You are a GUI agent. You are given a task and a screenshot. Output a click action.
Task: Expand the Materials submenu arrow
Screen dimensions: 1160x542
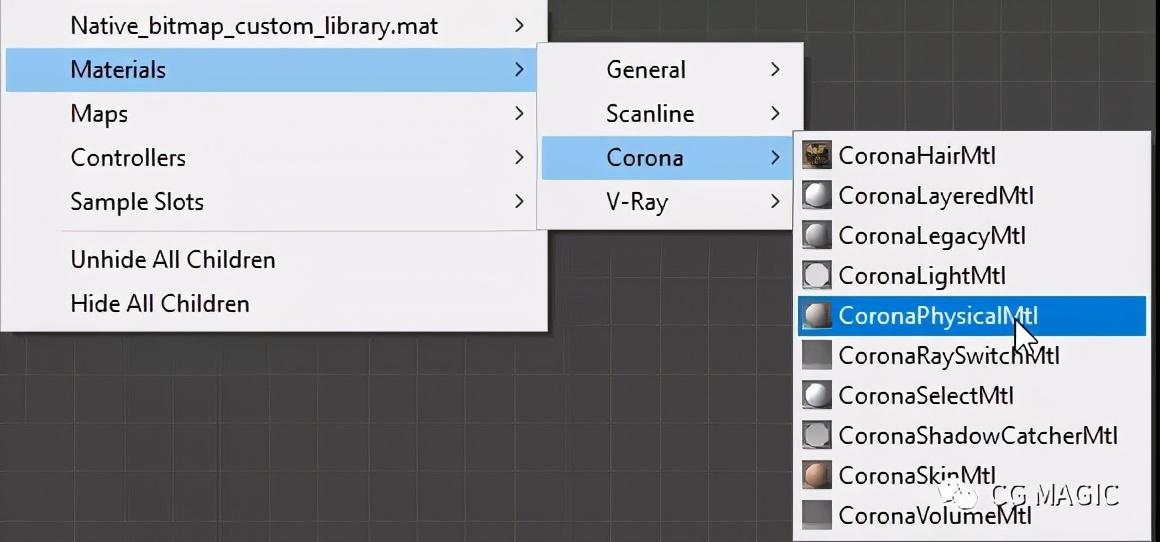(519, 70)
